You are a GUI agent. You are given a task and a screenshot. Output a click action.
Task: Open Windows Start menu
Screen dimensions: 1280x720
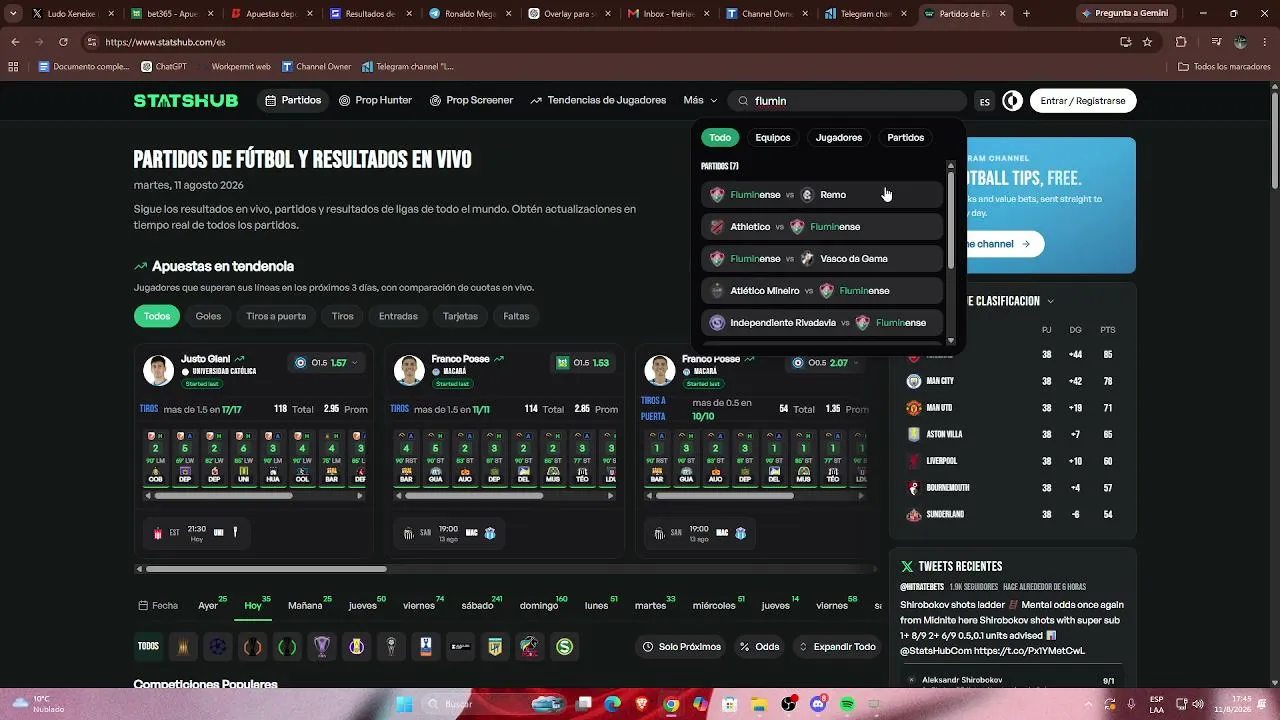tap(404, 704)
